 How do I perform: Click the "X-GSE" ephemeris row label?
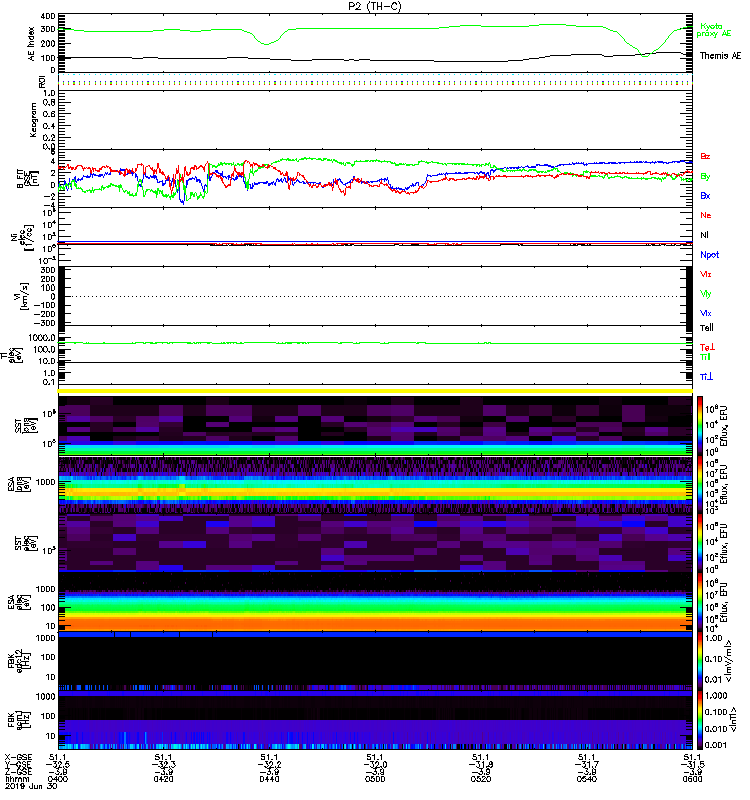[18, 757]
